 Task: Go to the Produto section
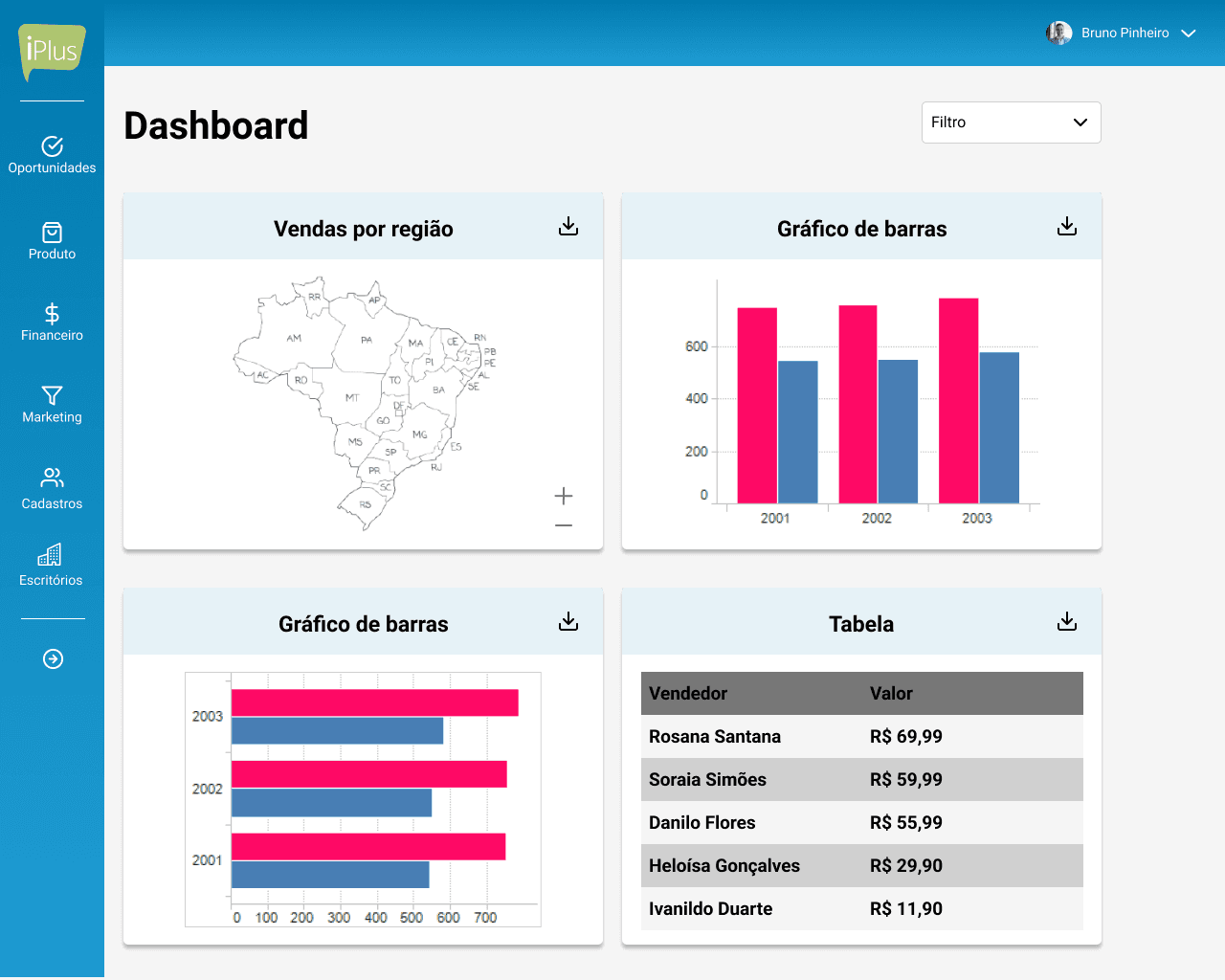point(52,241)
